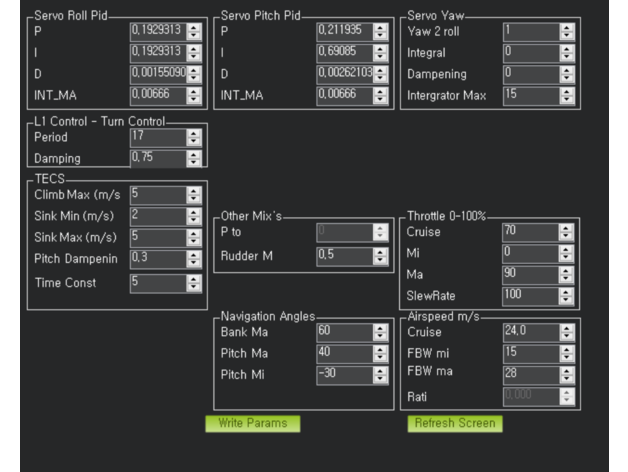Click the Rudder Mix stepper arrows
Viewport: 628px width, 472px height.
(380, 255)
